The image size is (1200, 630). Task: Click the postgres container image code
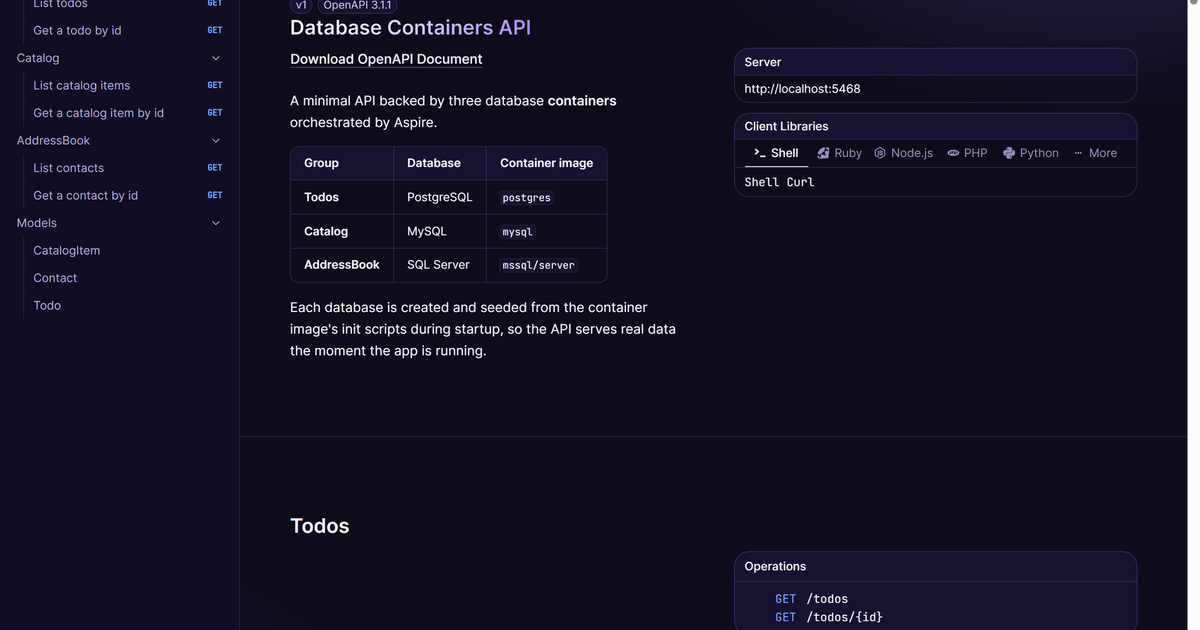point(526,198)
